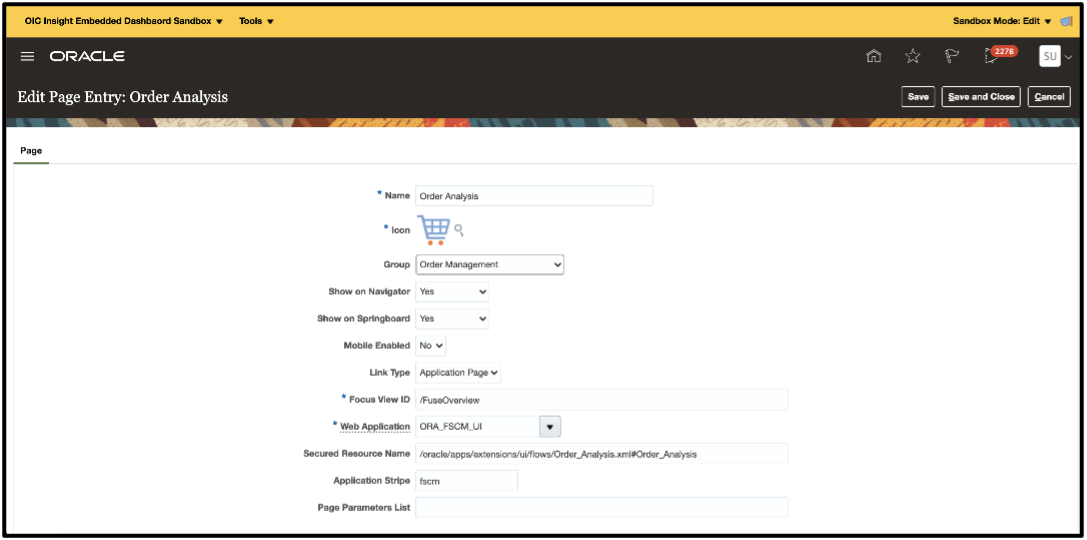Open the hamburger navigator menu
The height and width of the screenshot is (540, 1087).
tap(27, 56)
